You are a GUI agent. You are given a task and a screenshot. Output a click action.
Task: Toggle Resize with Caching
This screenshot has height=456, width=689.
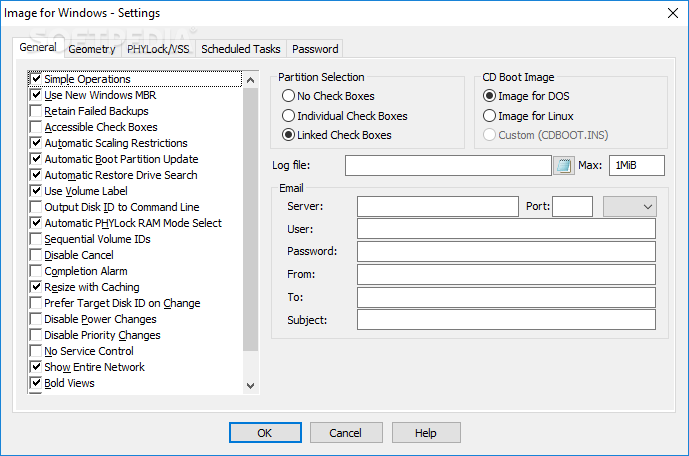36,287
